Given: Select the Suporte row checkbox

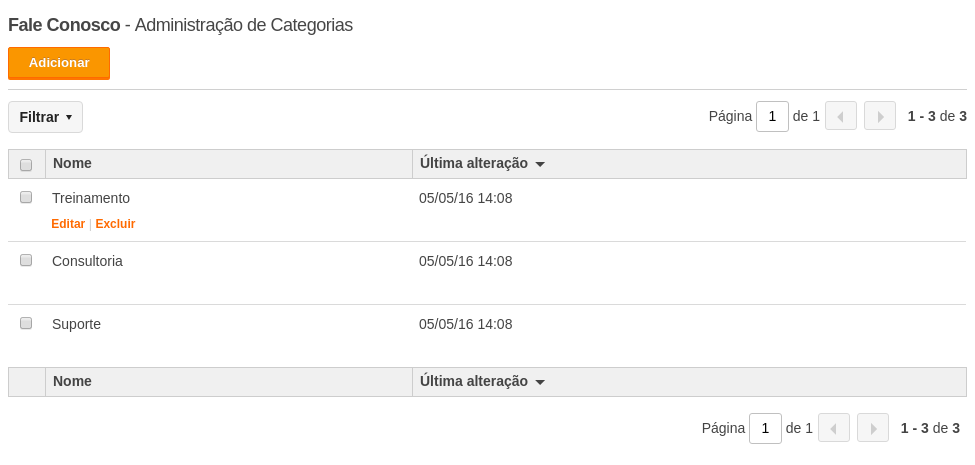Looking at the screenshot, I should [26, 323].
